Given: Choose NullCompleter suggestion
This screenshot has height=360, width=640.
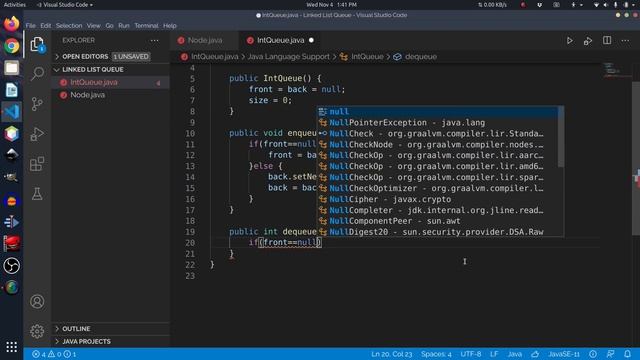Looking at the screenshot, I should [438, 211].
